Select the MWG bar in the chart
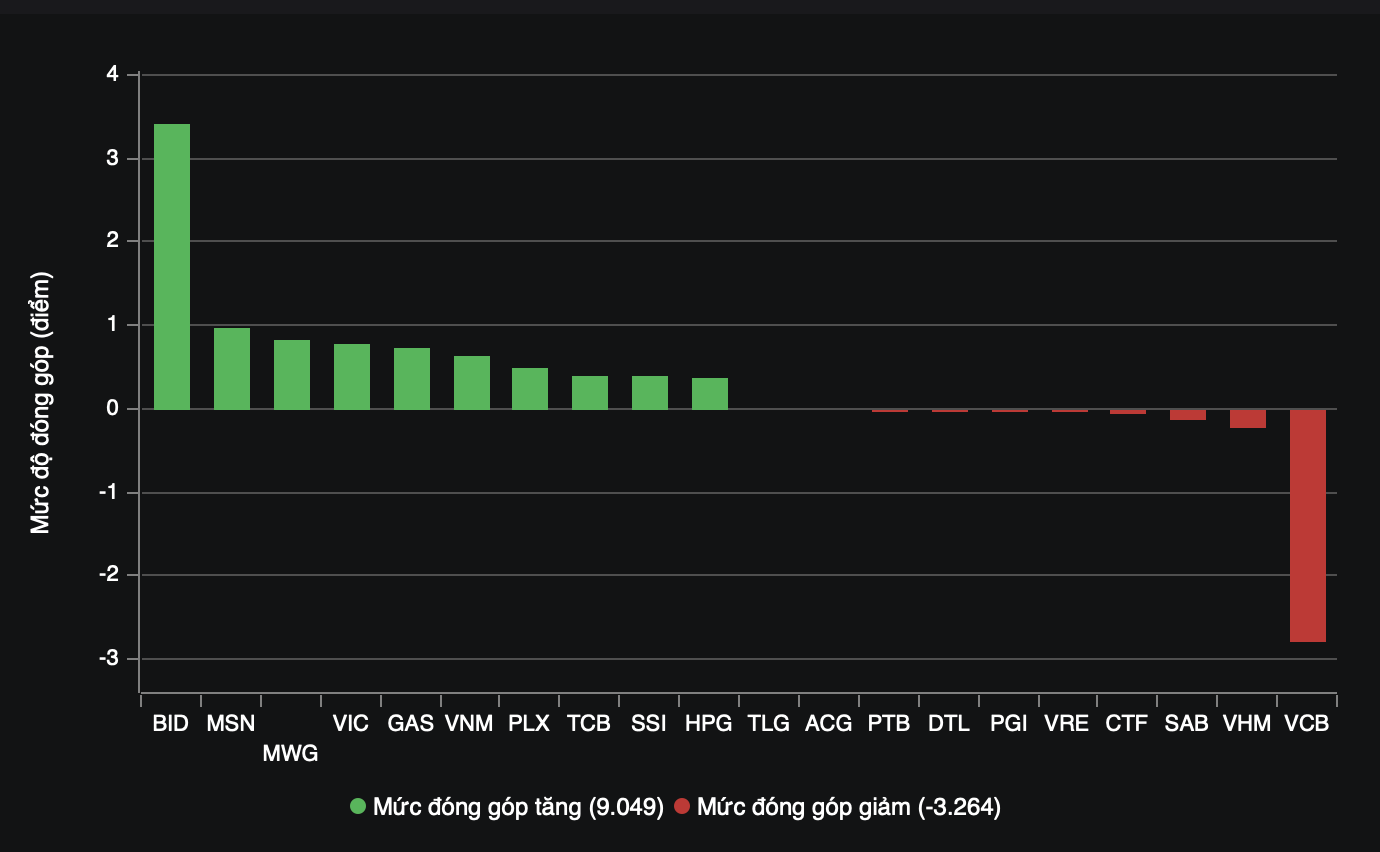Image resolution: width=1380 pixels, height=852 pixels. tap(291, 375)
